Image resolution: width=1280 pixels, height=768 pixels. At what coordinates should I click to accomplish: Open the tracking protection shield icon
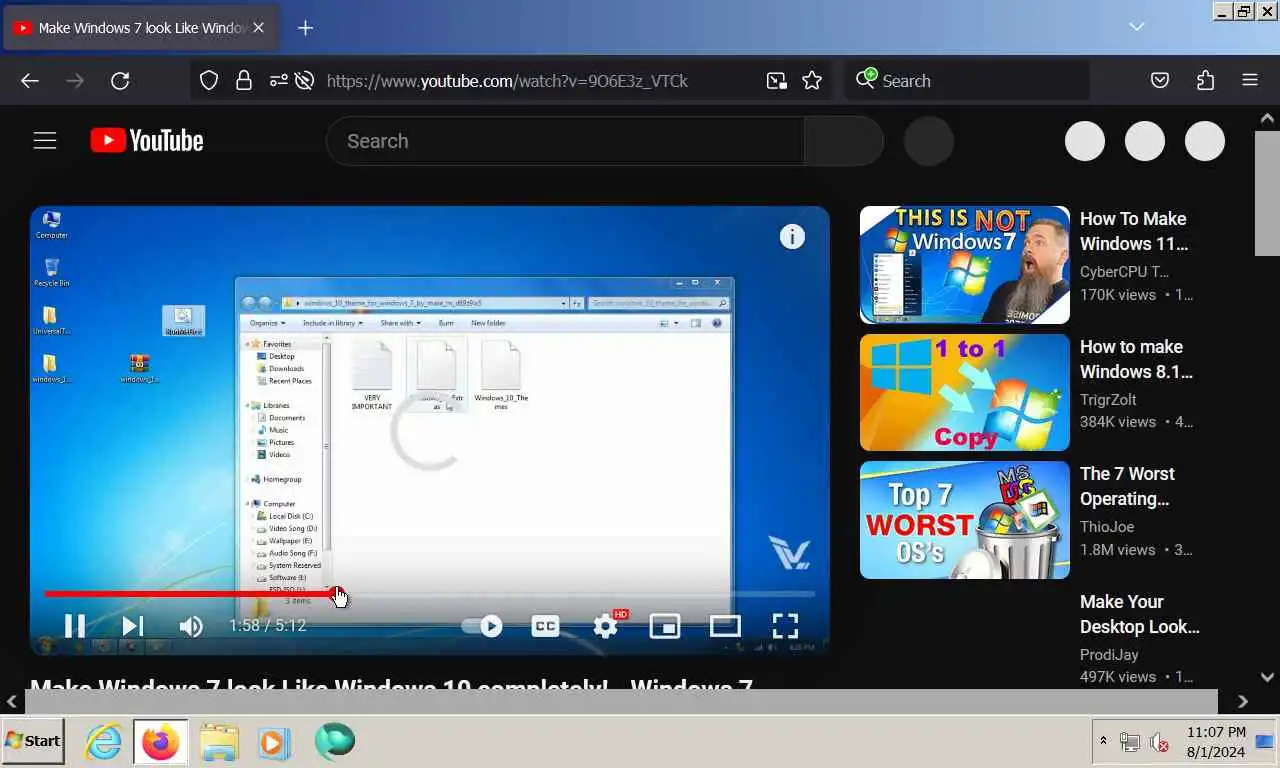209,81
